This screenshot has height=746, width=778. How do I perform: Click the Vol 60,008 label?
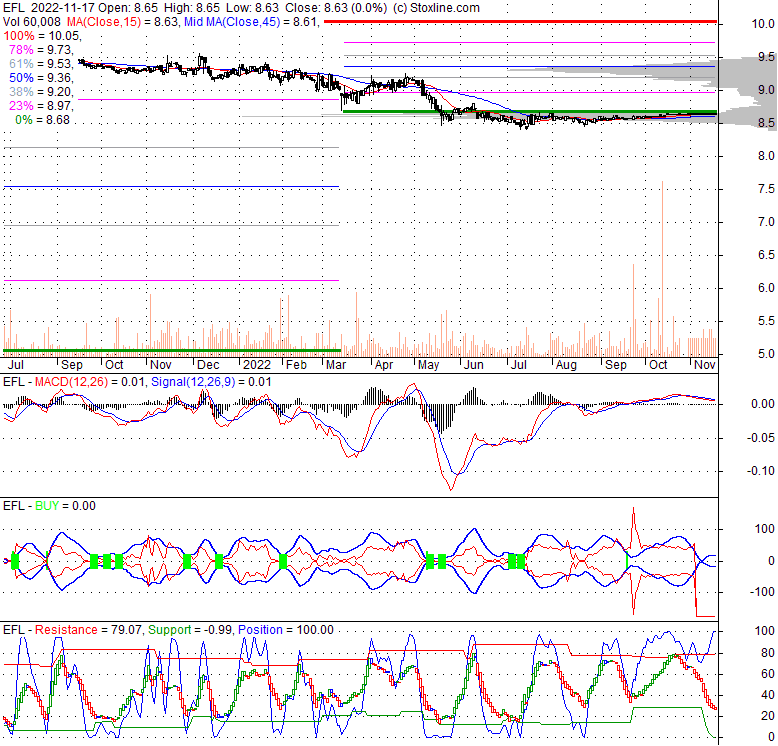32,22
